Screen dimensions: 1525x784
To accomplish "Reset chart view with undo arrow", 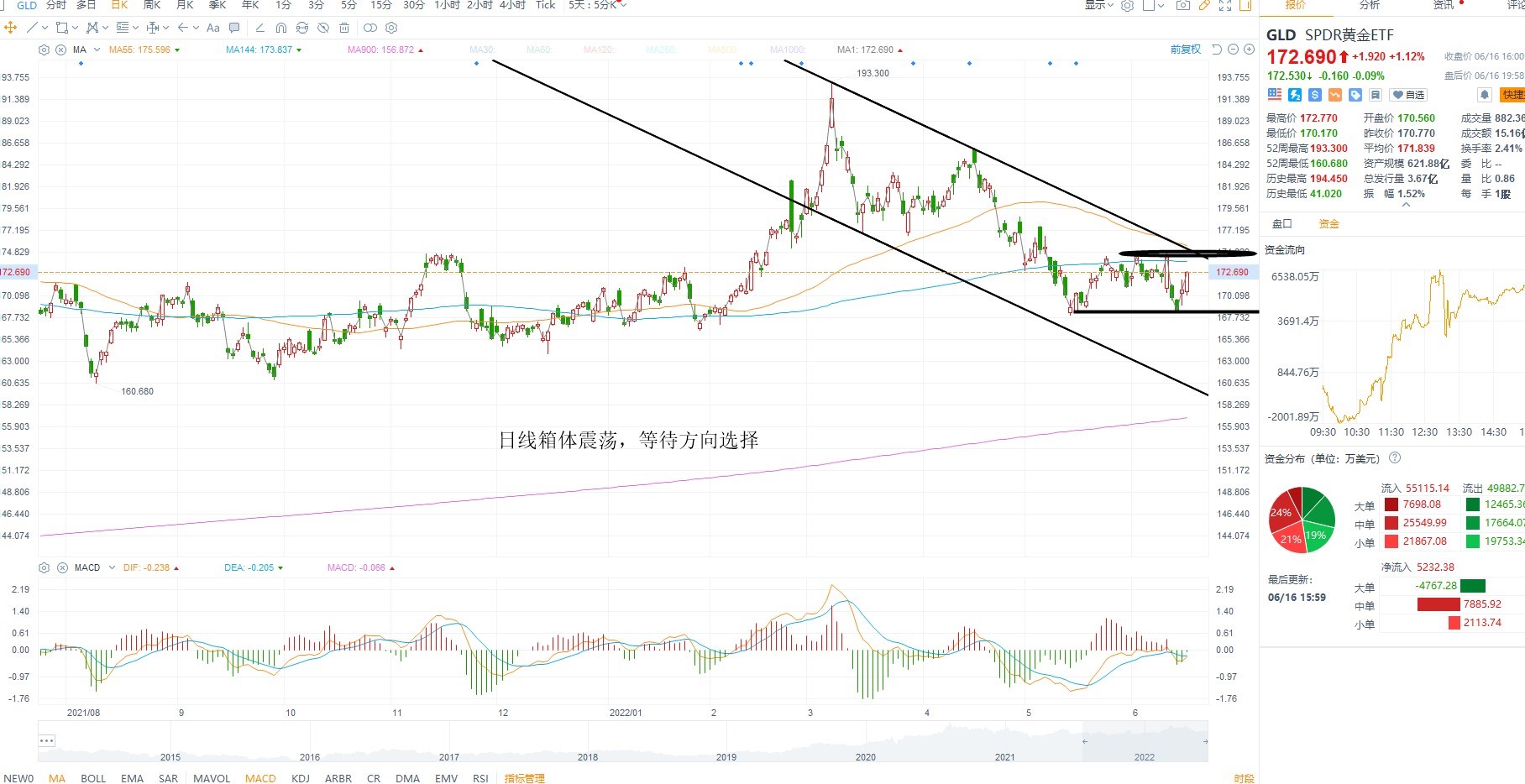I will point(1217,50).
